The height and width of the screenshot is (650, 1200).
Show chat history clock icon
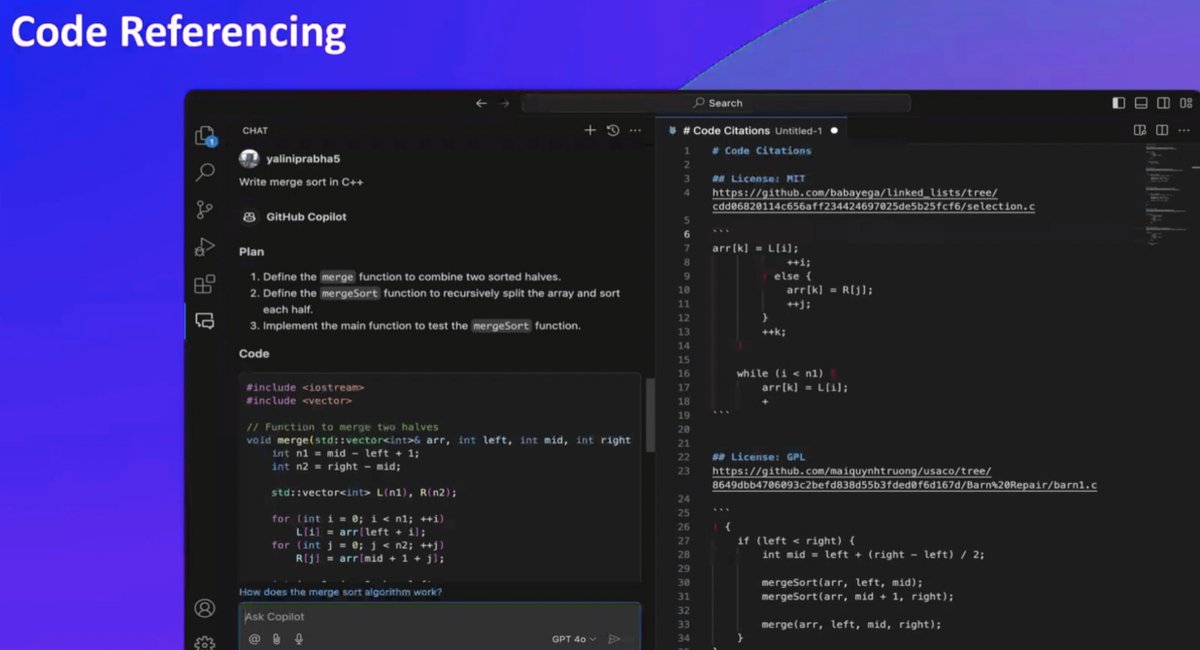tap(613, 130)
